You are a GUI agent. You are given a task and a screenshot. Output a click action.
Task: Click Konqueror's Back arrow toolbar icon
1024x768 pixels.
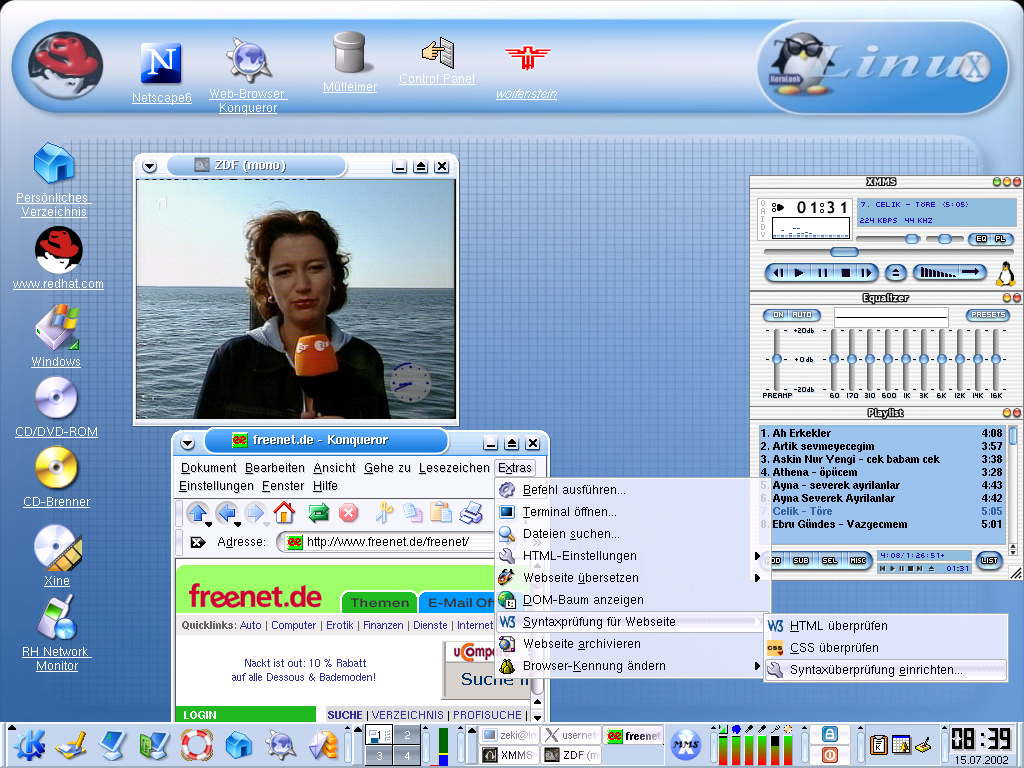pos(226,512)
